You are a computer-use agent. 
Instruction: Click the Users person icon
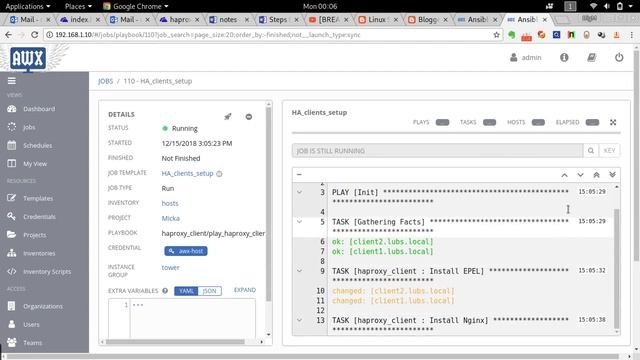click(11, 324)
